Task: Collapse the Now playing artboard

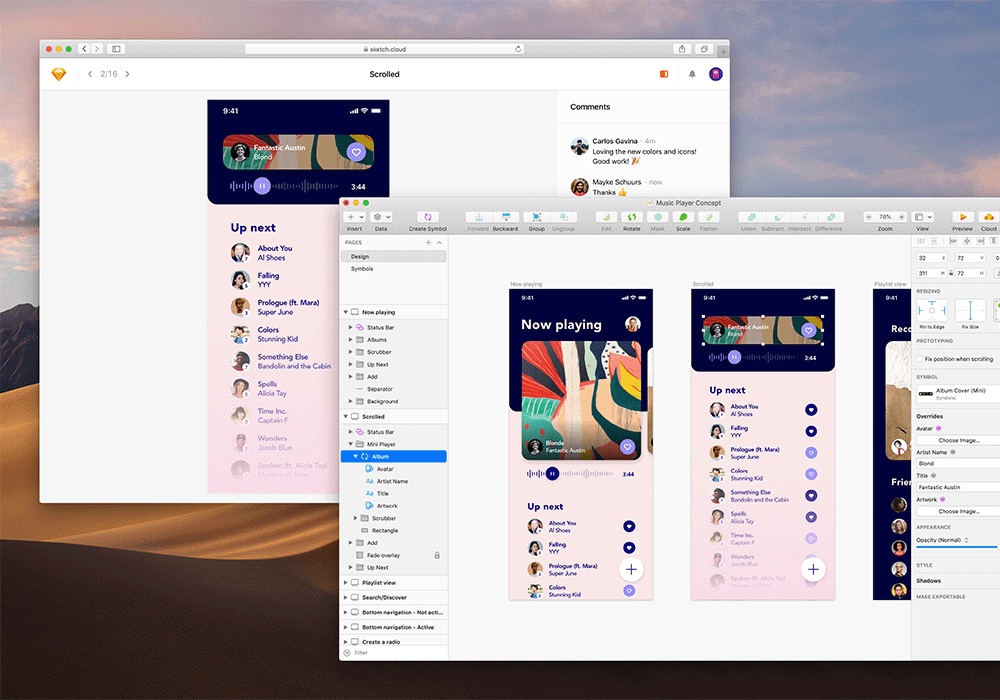Action: 346,312
